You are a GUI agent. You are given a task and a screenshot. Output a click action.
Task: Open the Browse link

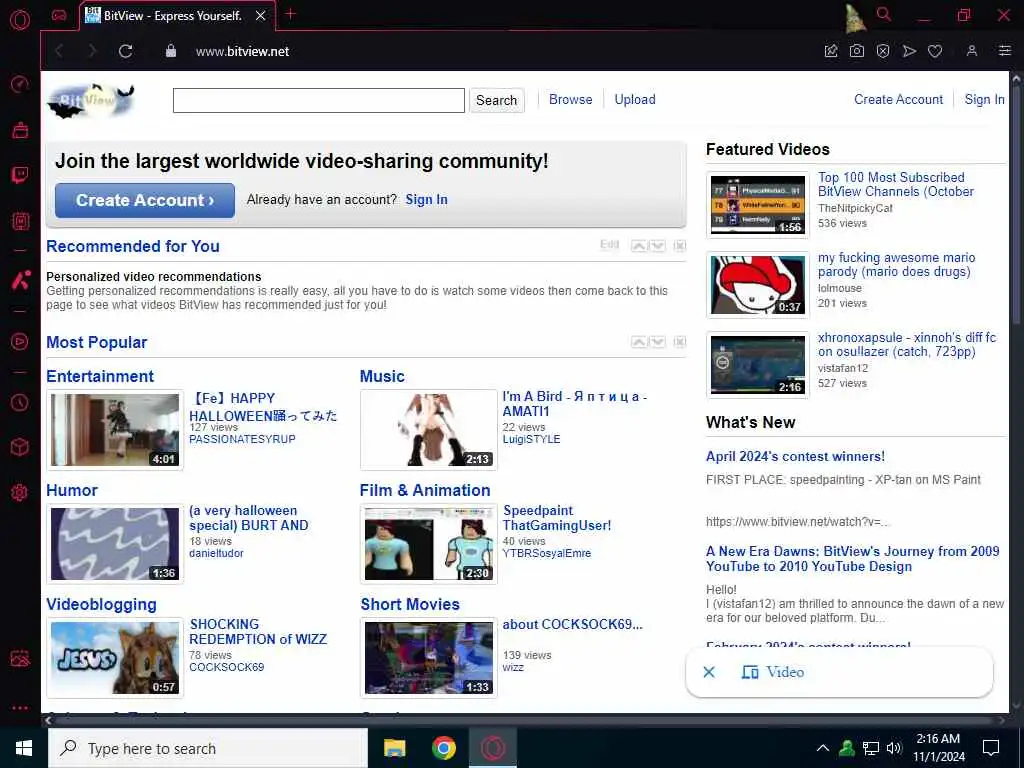point(570,99)
